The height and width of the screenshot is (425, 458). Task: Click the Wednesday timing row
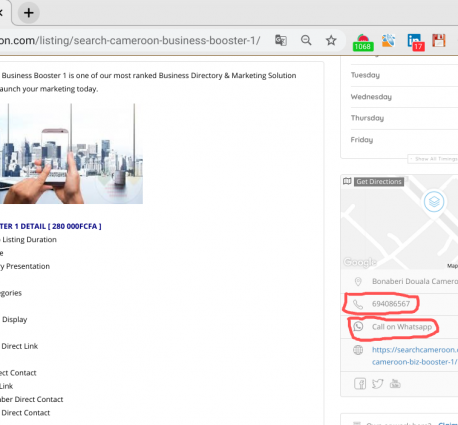pyautogui.click(x=404, y=97)
